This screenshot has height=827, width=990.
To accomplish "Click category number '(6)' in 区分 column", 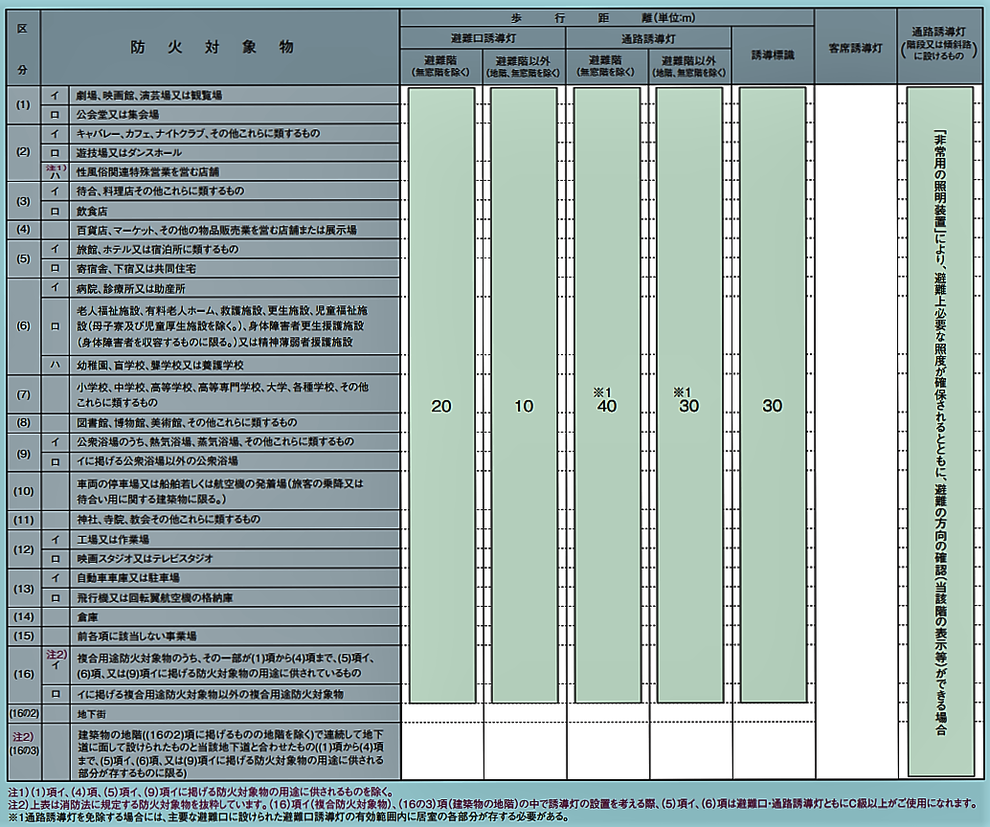I will coord(23,326).
